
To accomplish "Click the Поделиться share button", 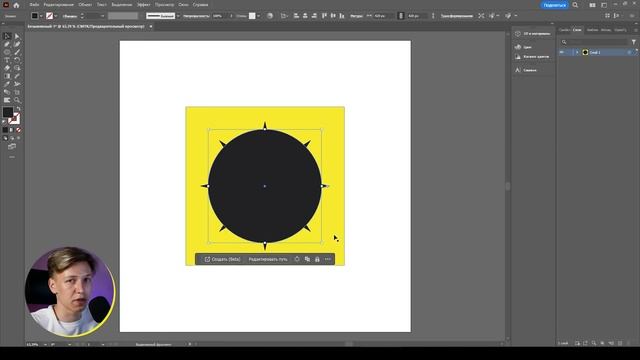I will tap(555, 5).
